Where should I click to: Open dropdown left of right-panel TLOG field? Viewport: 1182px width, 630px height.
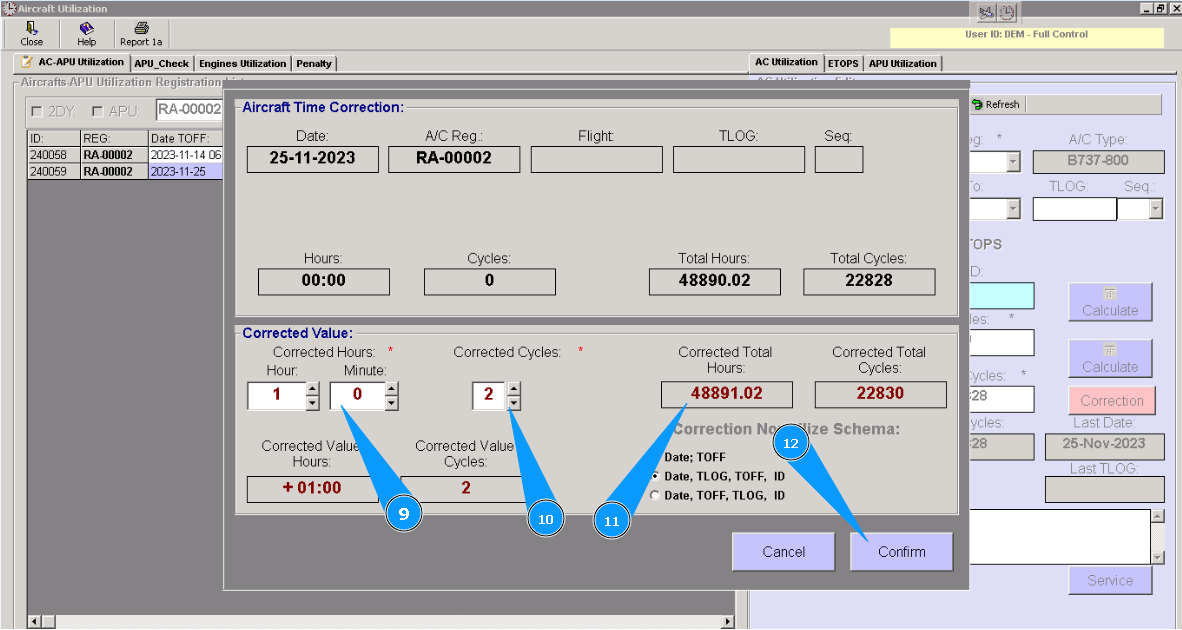click(1013, 209)
